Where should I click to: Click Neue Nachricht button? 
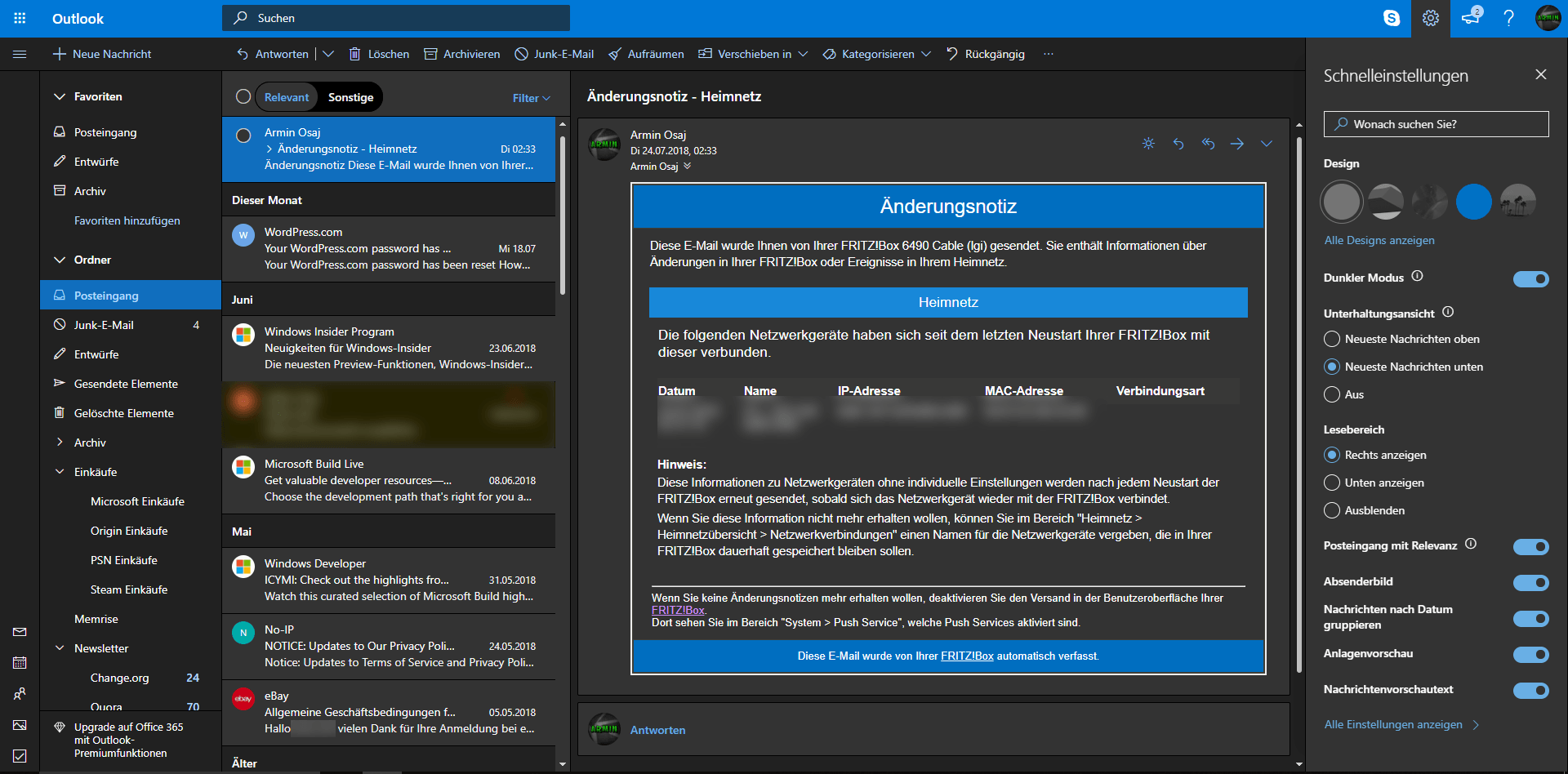pyautogui.click(x=102, y=54)
